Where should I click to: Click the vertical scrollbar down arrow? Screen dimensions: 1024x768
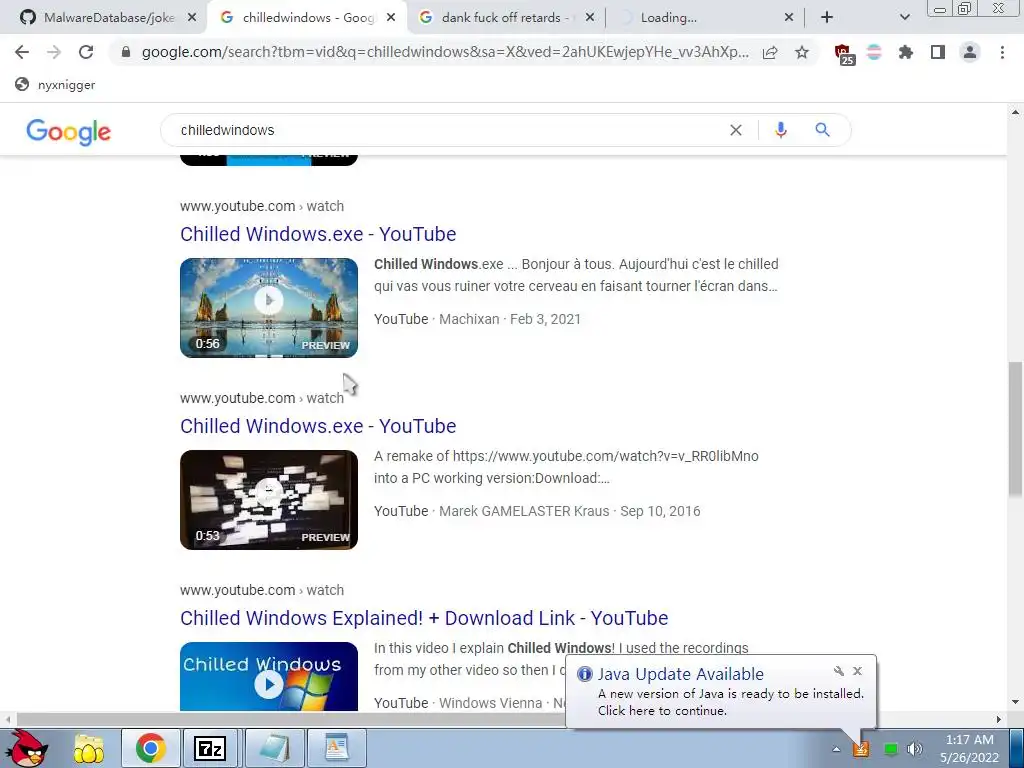[1016, 703]
